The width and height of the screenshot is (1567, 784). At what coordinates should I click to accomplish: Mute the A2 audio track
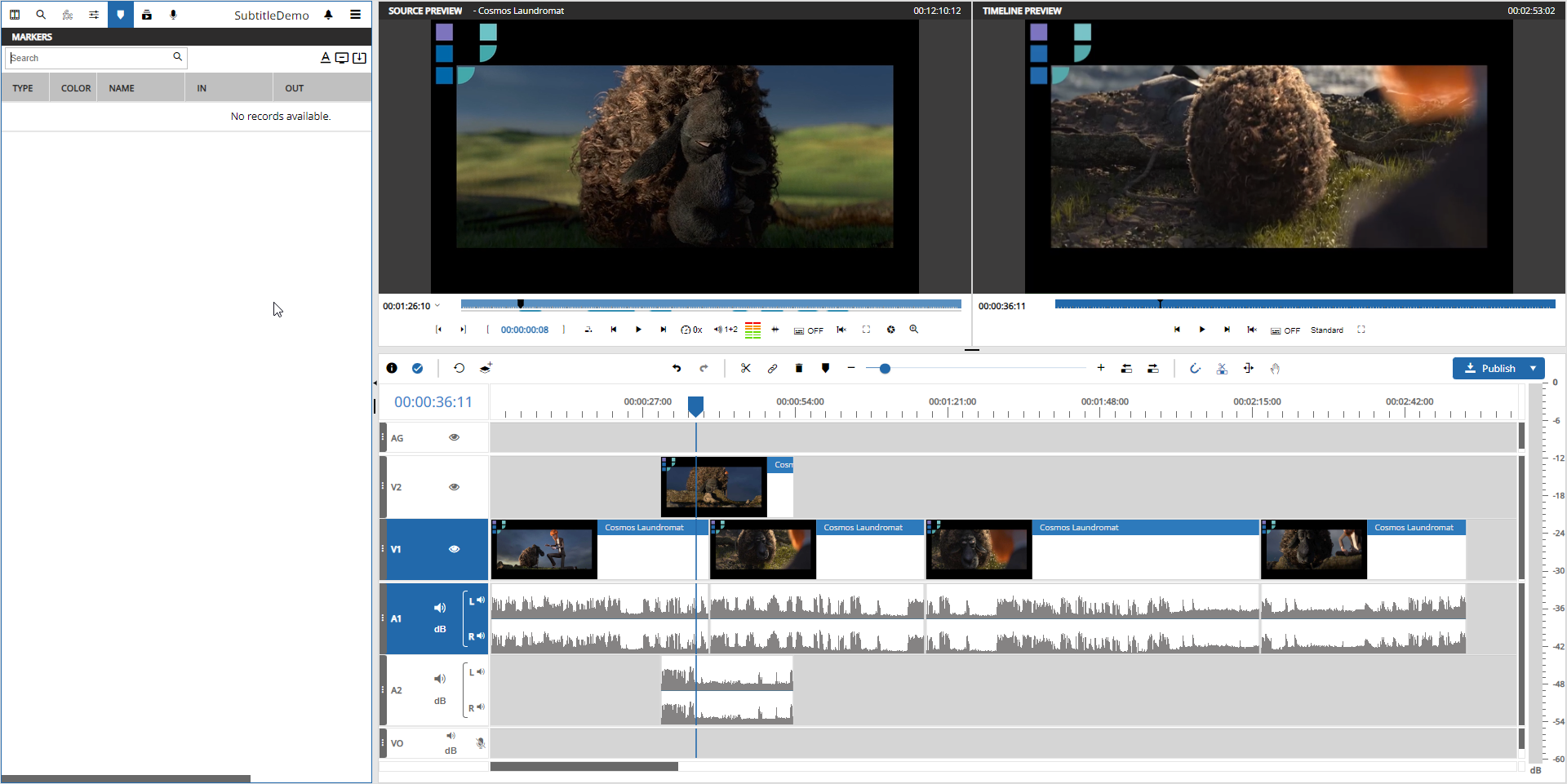[x=440, y=679]
